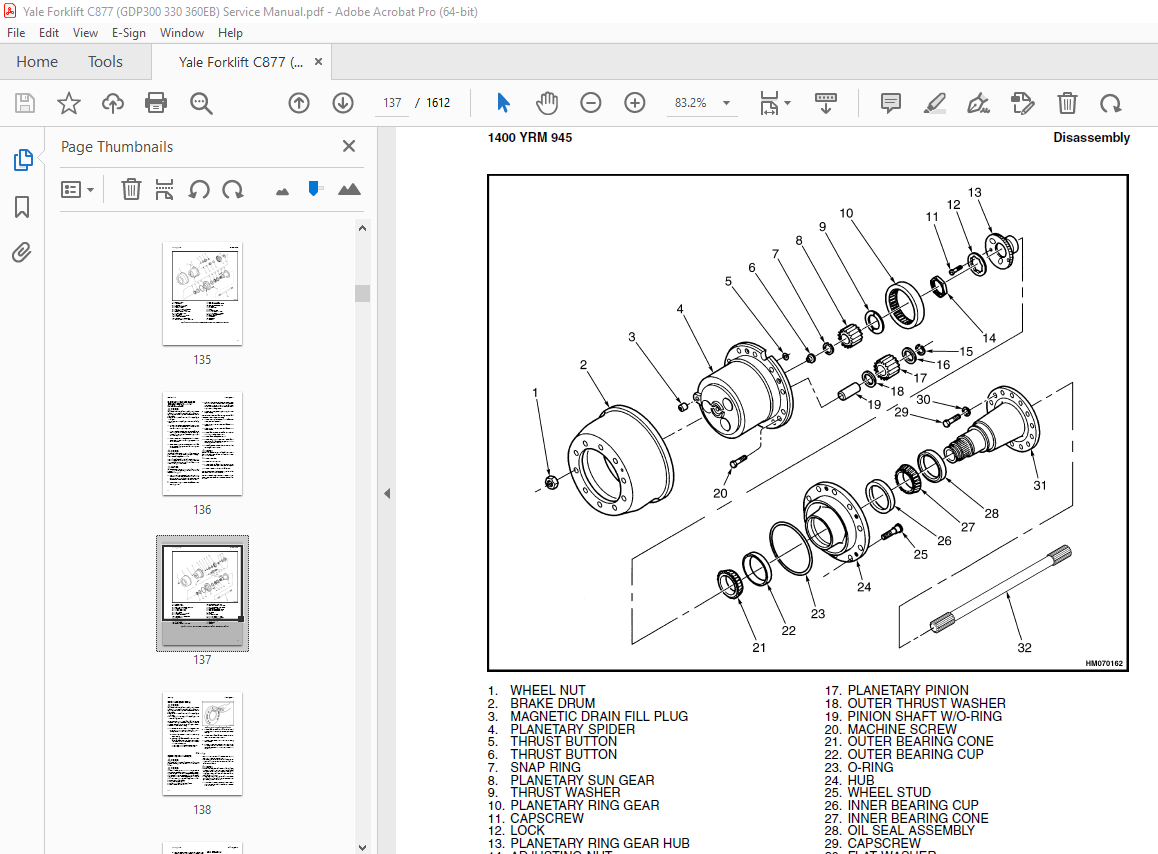The height and width of the screenshot is (854, 1158).
Task: Click 'MAGNETIC DRAIN FILL PLUG' text
Action: click(599, 716)
